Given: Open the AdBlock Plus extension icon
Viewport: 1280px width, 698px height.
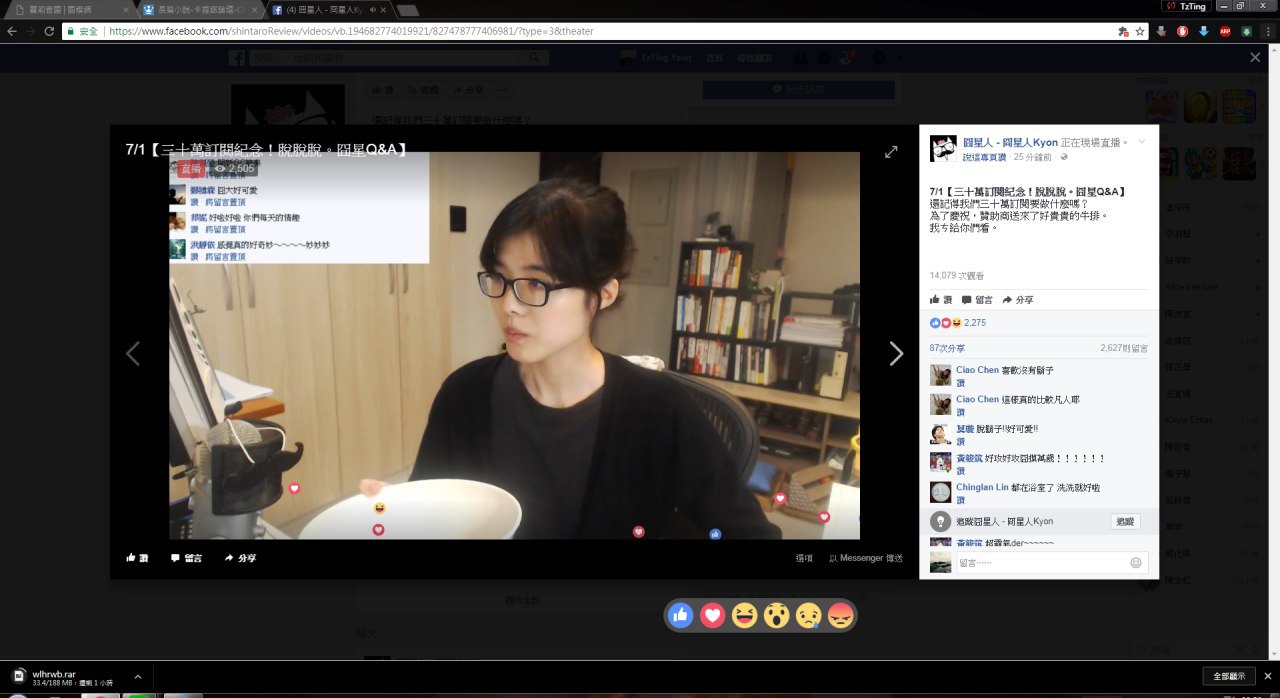Looking at the screenshot, I should 1225,31.
